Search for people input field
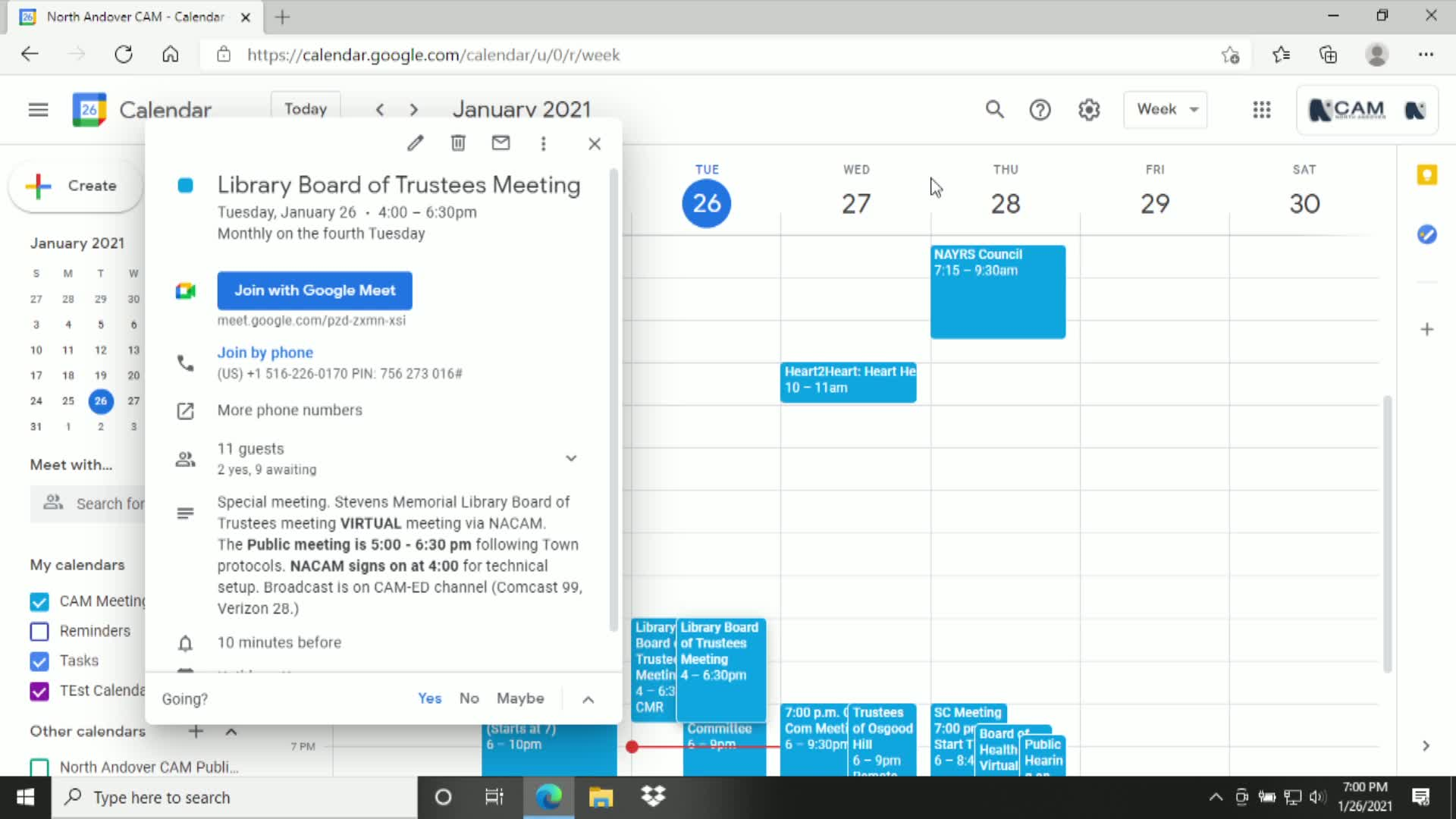The image size is (1456, 819). point(87,504)
